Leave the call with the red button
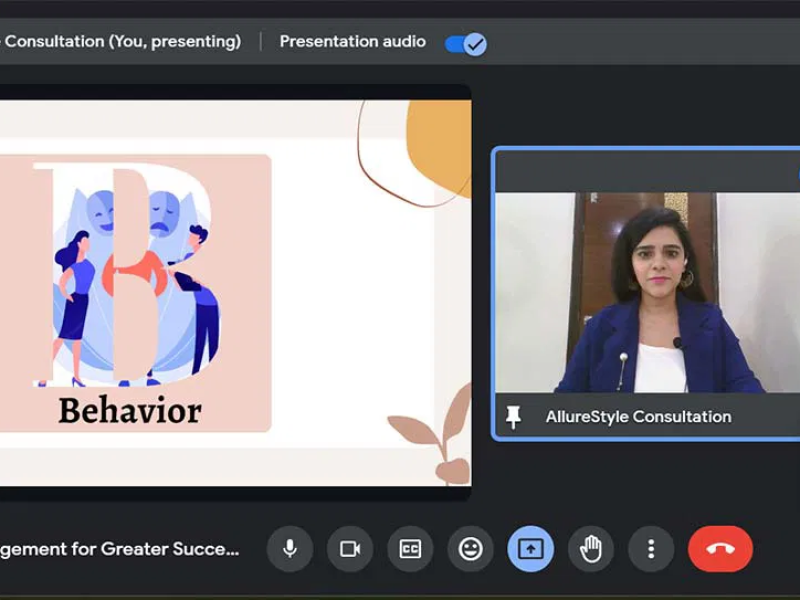Viewport: 800px width, 600px height. coord(720,549)
